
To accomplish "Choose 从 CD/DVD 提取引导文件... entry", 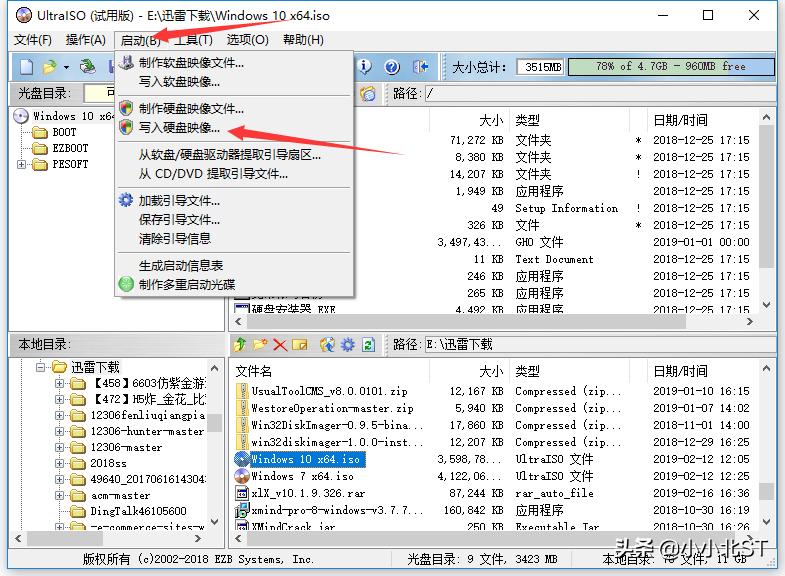I will tap(213, 174).
